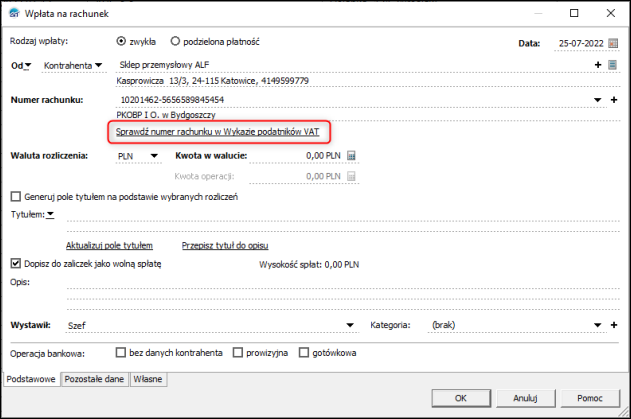631x419 pixels.
Task: Click the bank name PKOBP I O. w Bydgoszczy
Action: tap(166, 115)
